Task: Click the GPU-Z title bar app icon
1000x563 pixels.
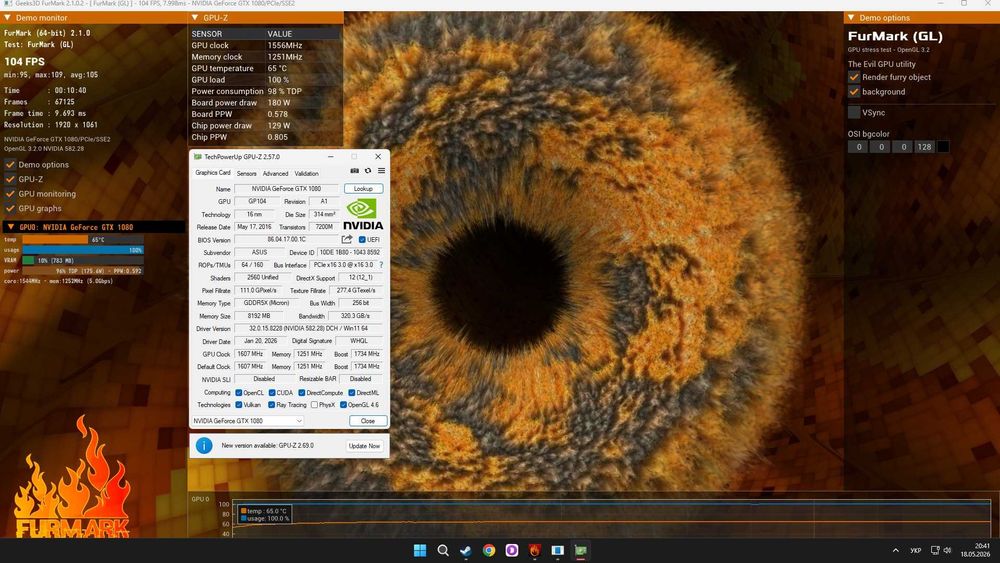Action: click(x=197, y=157)
